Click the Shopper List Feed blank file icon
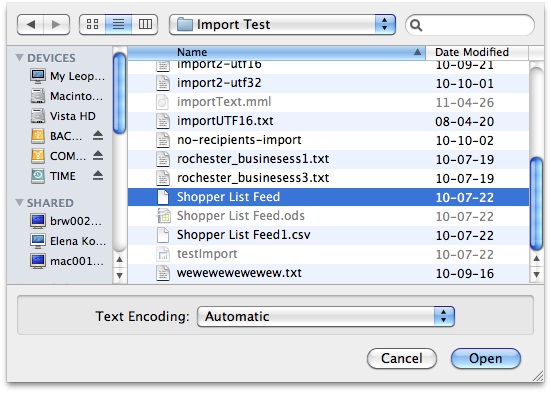 [x=163, y=197]
